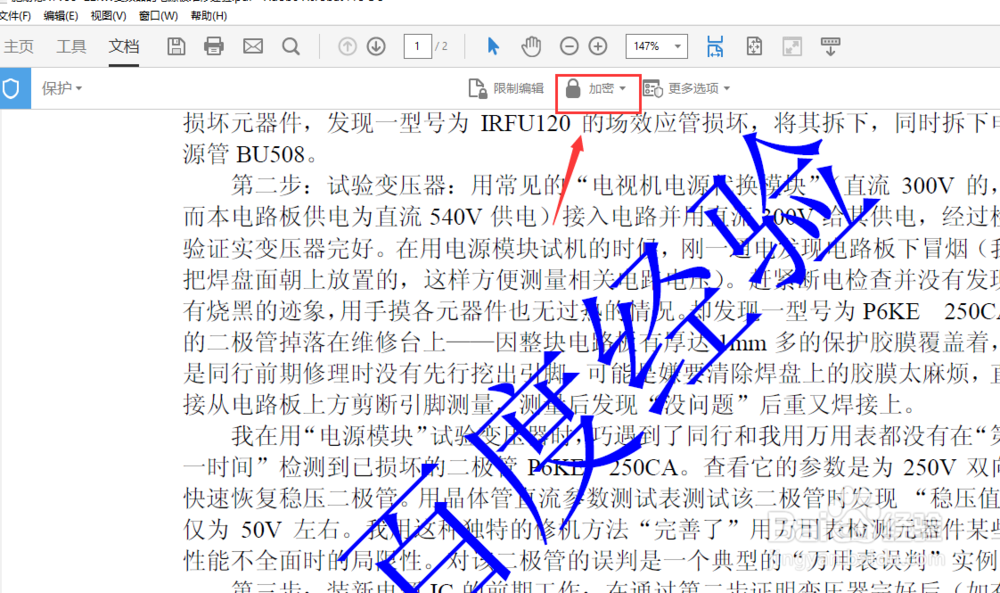
Task: Click the Email document icon
Action: 252,46
